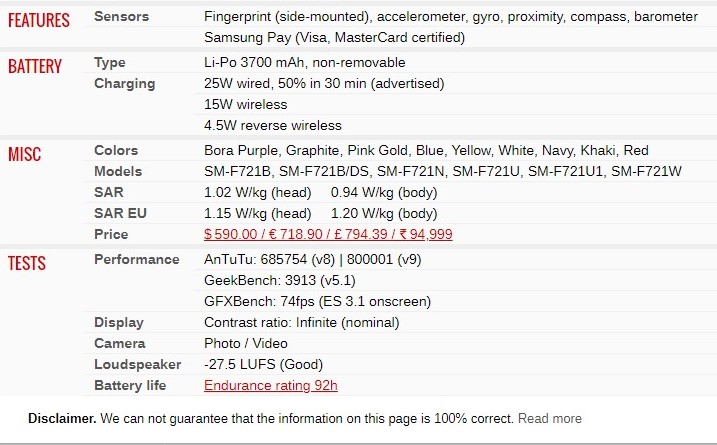
Task: Click the Loudspeaker label
Action: point(138,365)
